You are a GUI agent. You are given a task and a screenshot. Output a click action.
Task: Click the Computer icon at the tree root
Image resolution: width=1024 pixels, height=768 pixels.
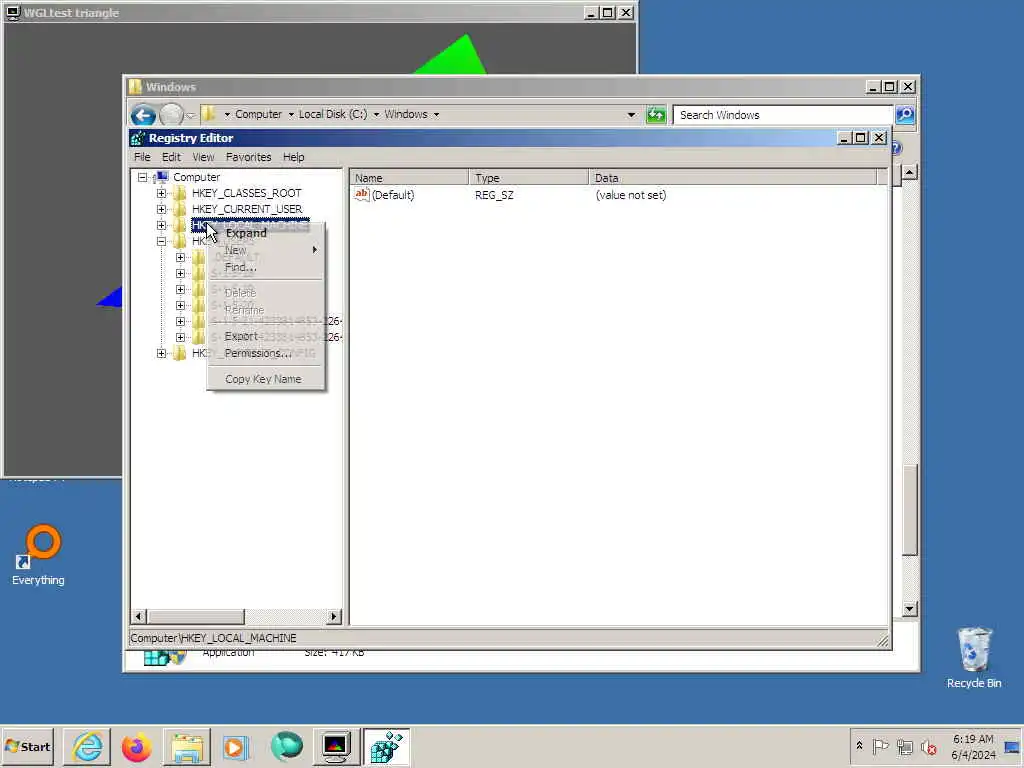point(161,177)
